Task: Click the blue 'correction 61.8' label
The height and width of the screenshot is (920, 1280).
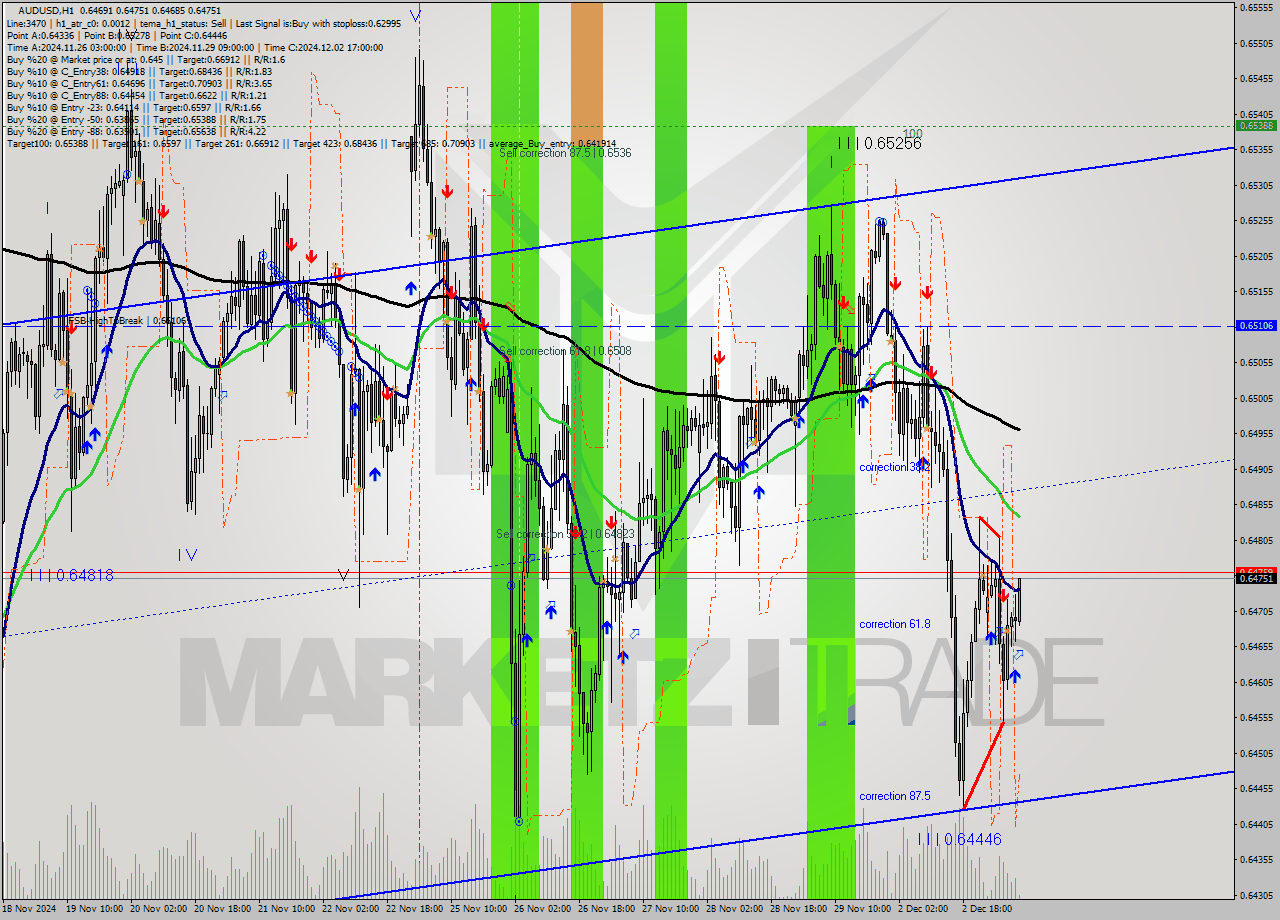Action: pos(895,624)
